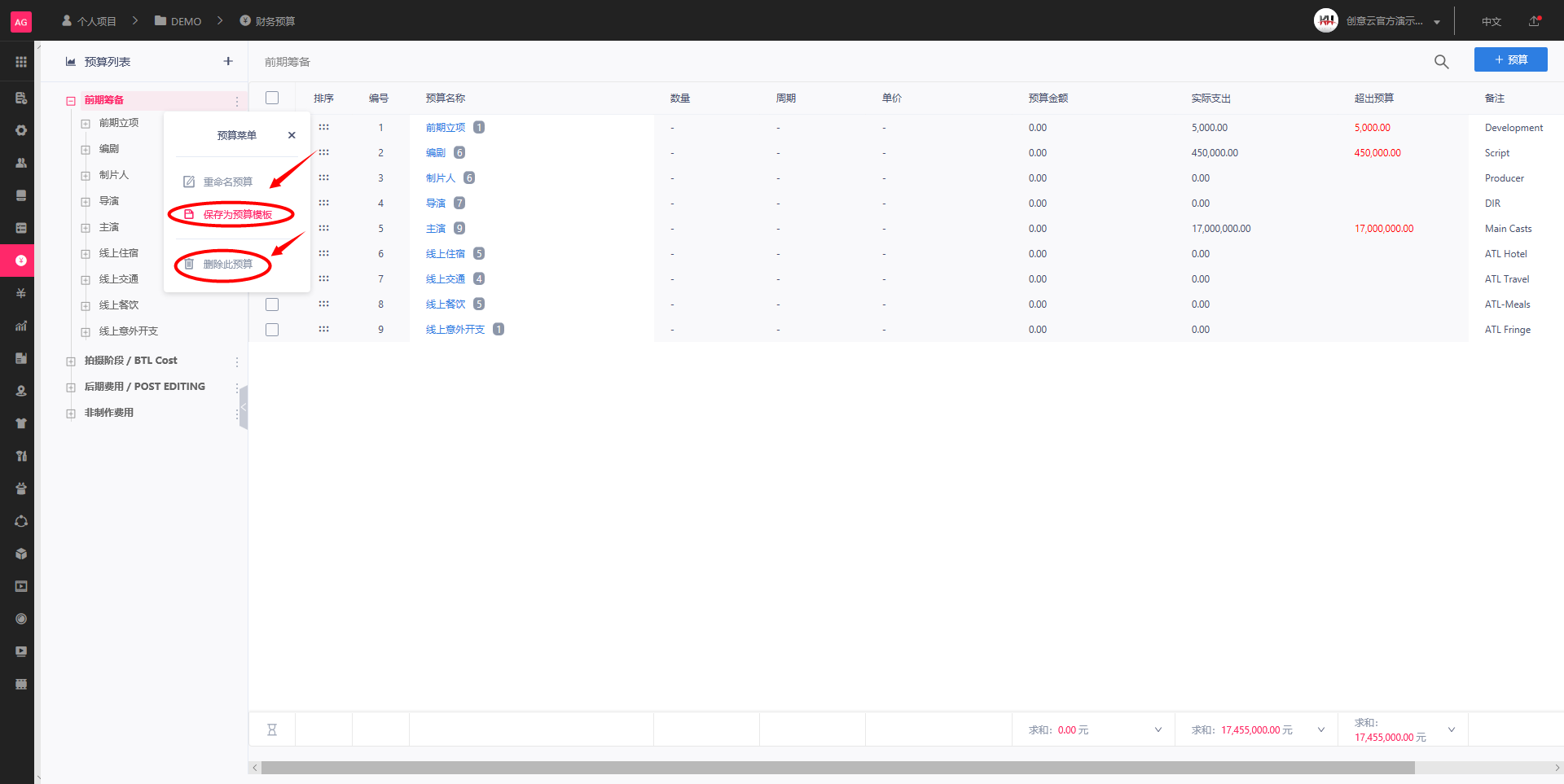
Task: Click the search magnifier icon
Action: tap(1441, 62)
